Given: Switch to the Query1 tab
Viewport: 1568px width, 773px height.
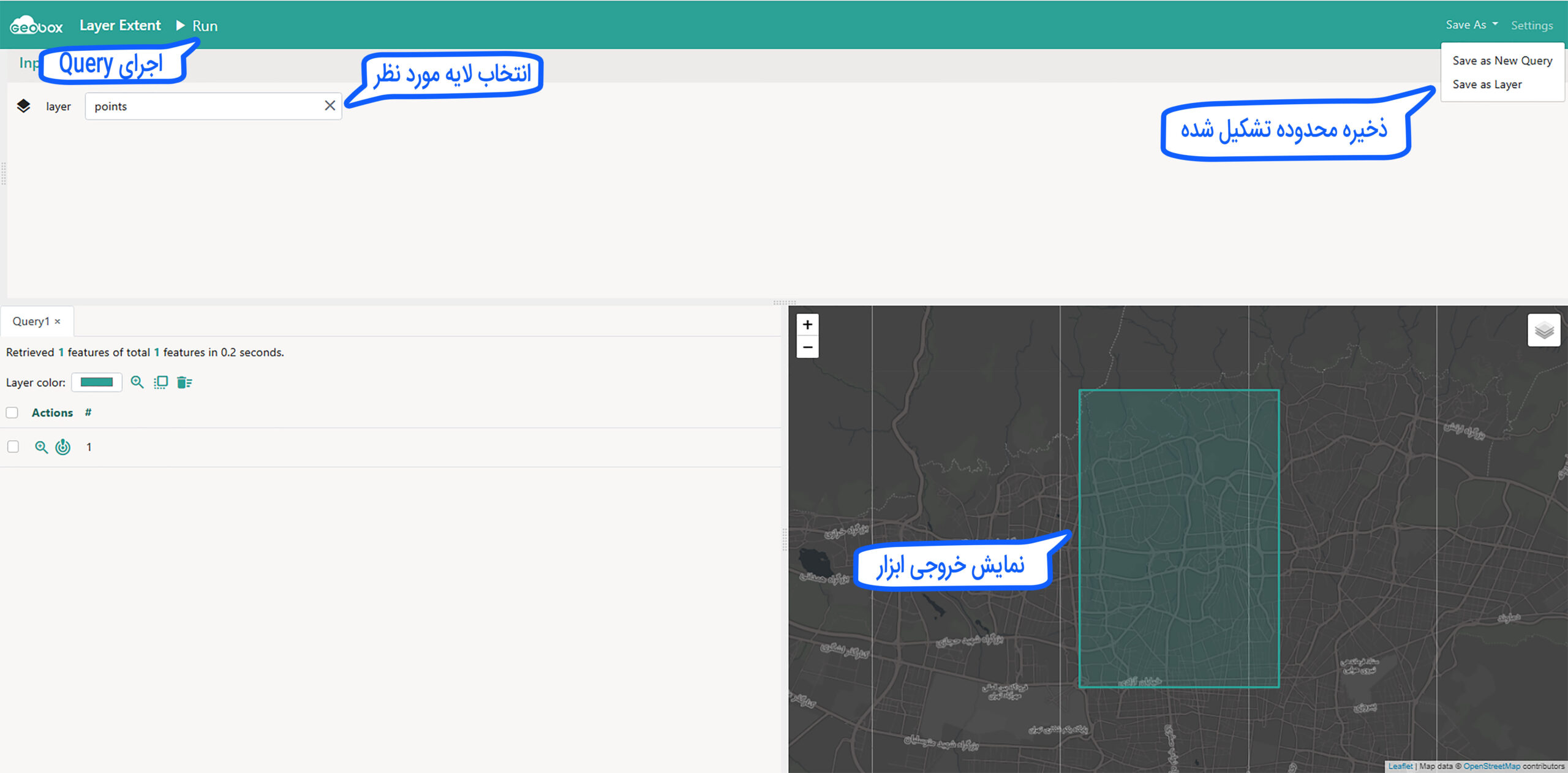Looking at the screenshot, I should (x=31, y=322).
